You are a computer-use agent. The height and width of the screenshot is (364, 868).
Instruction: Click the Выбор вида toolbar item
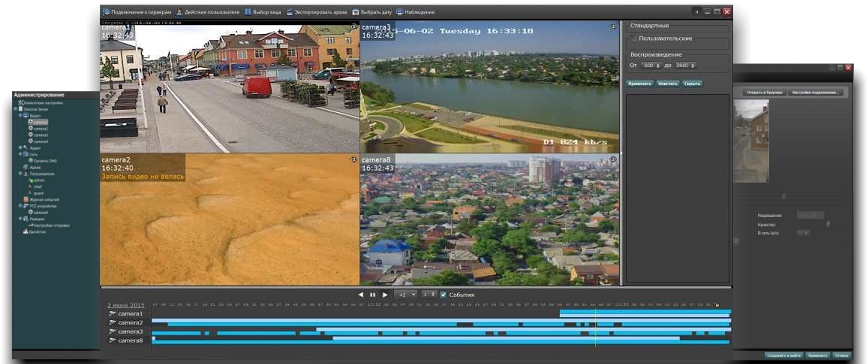coord(263,12)
